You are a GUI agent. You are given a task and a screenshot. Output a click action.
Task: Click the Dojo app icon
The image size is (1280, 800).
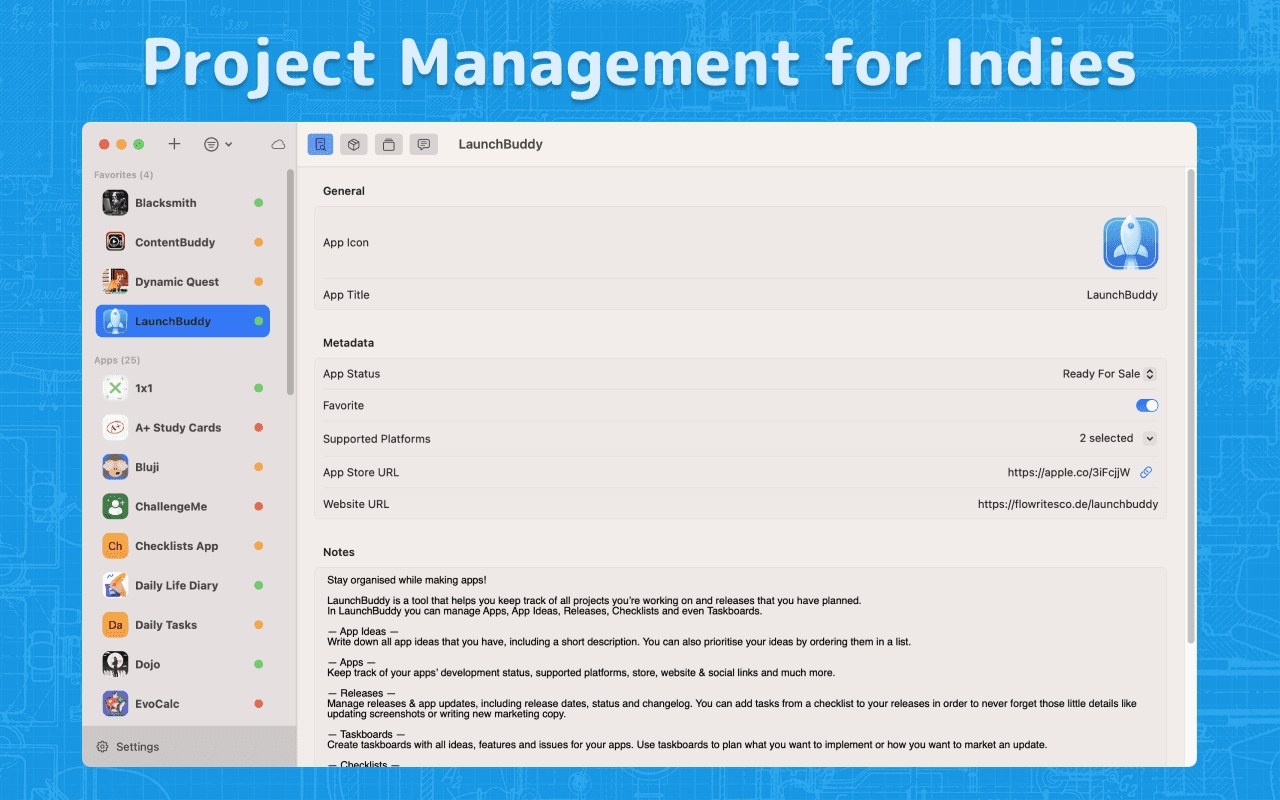(115, 664)
